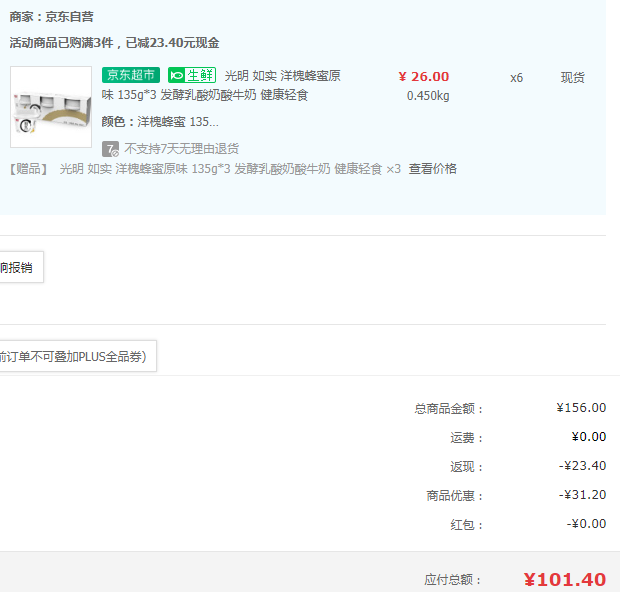This screenshot has width=620, height=592.
Task: Open the yogurt product thumbnail image
Action: 51,107
